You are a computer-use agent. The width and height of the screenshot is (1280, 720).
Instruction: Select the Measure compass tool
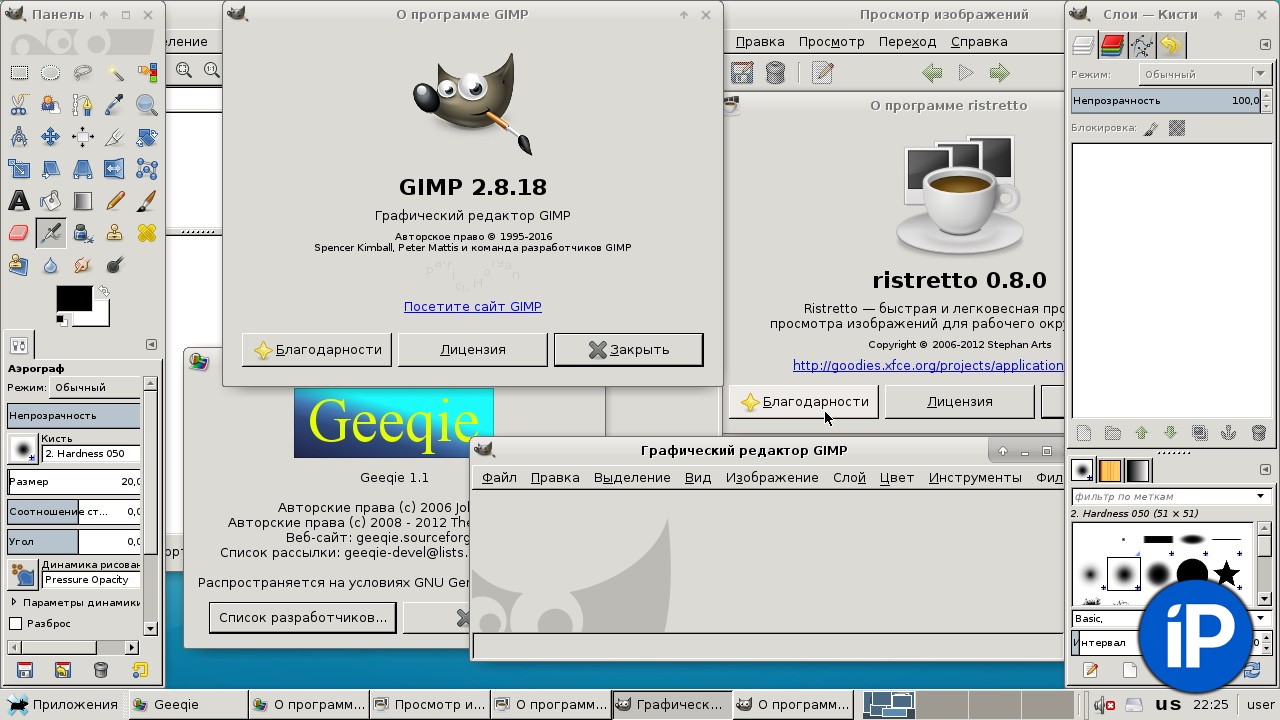[x=18, y=137]
